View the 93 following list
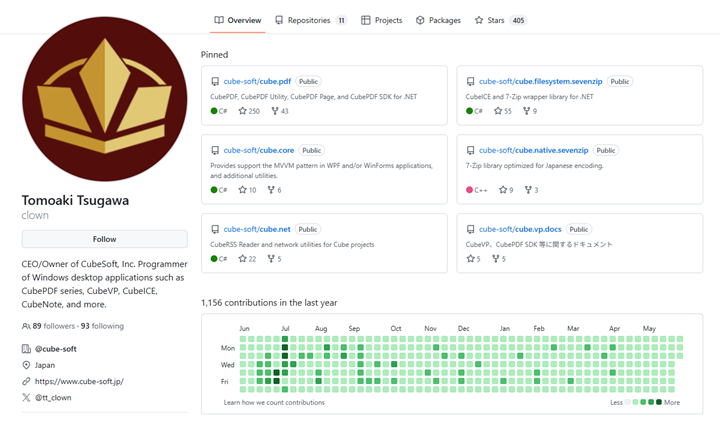The height and width of the screenshot is (421, 720). point(102,326)
